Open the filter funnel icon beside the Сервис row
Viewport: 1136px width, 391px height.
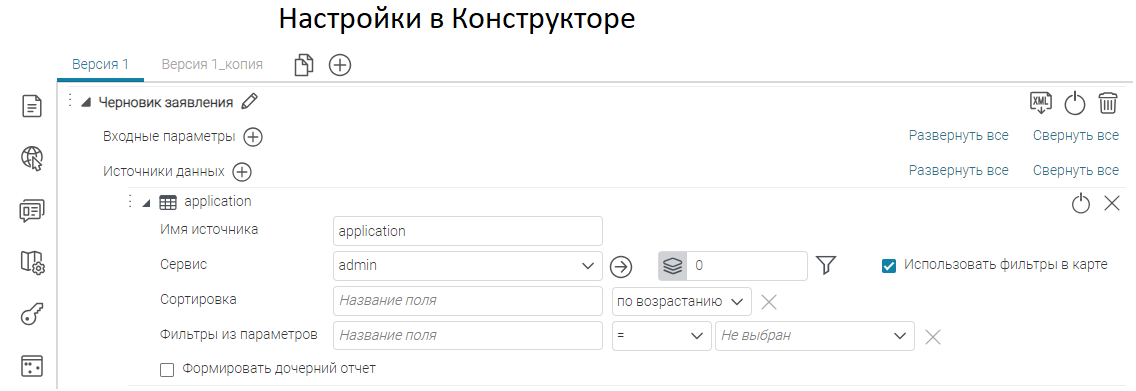click(x=826, y=266)
